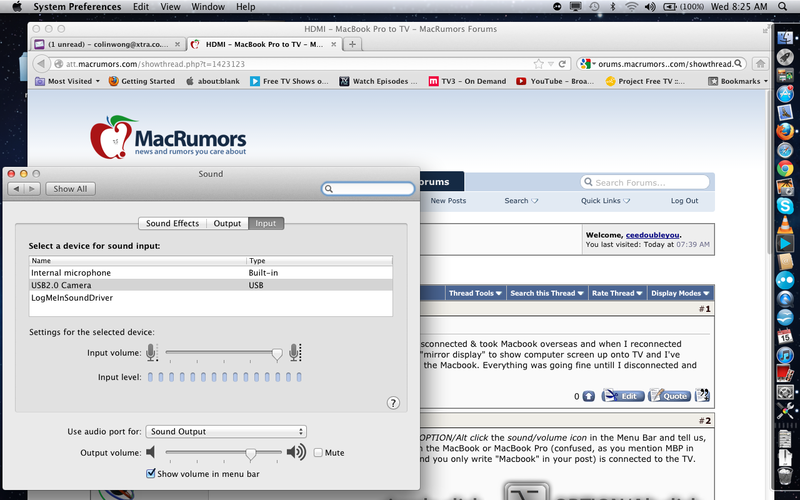800x500 pixels.
Task: Toggle the Mute checkbox
Action: pos(318,453)
